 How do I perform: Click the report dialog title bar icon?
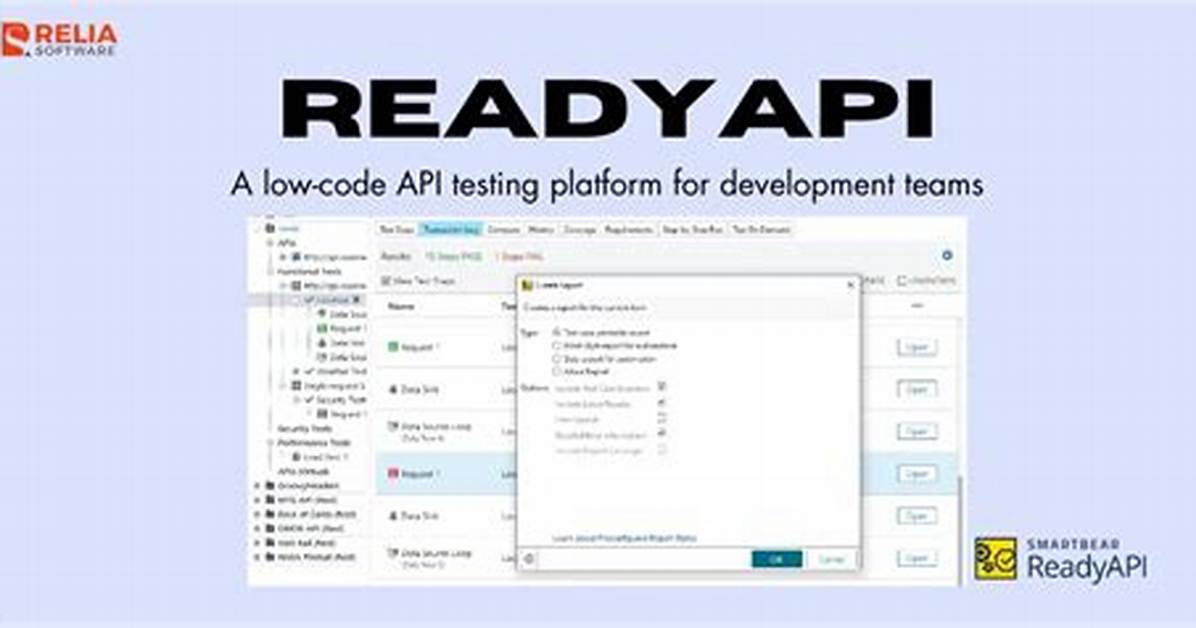(x=527, y=285)
